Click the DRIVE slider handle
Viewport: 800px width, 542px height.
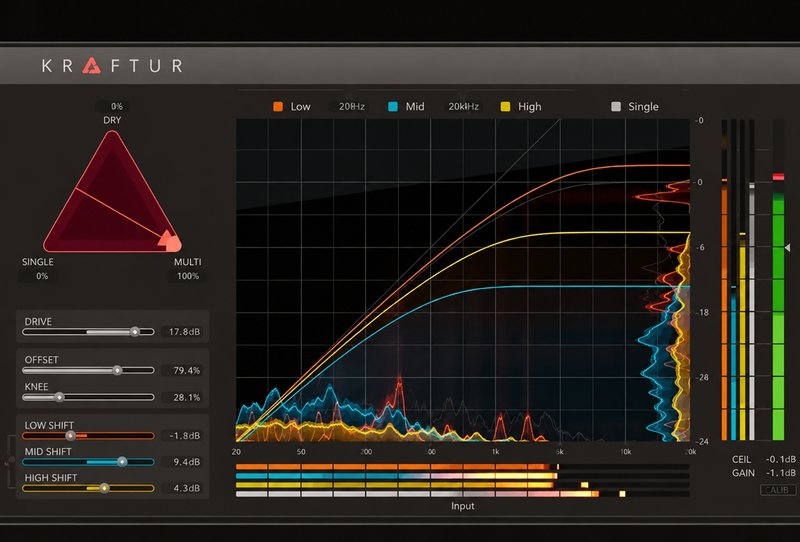click(135, 332)
